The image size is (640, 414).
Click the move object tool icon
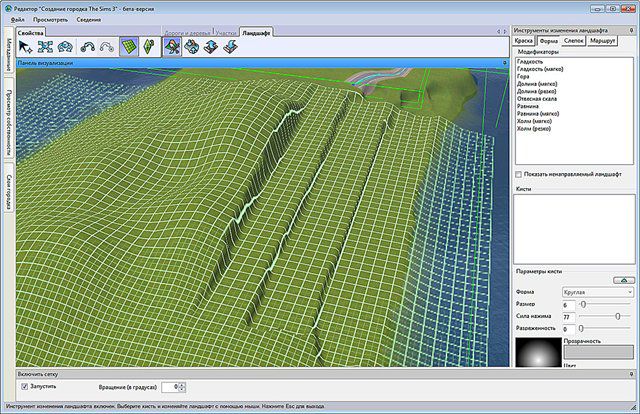coord(44,46)
